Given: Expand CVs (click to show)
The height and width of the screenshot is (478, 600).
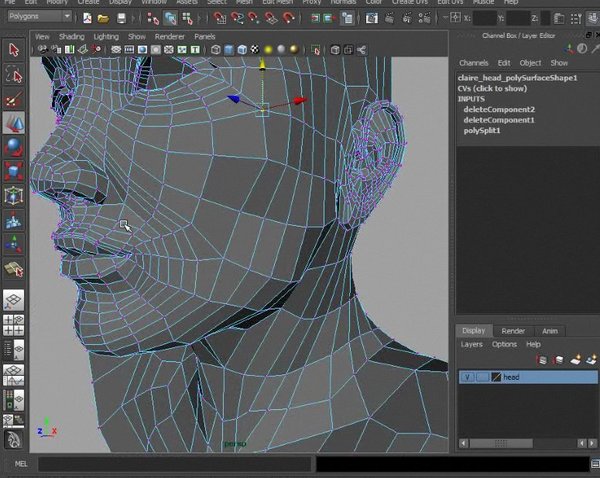Looking at the screenshot, I should 492,88.
